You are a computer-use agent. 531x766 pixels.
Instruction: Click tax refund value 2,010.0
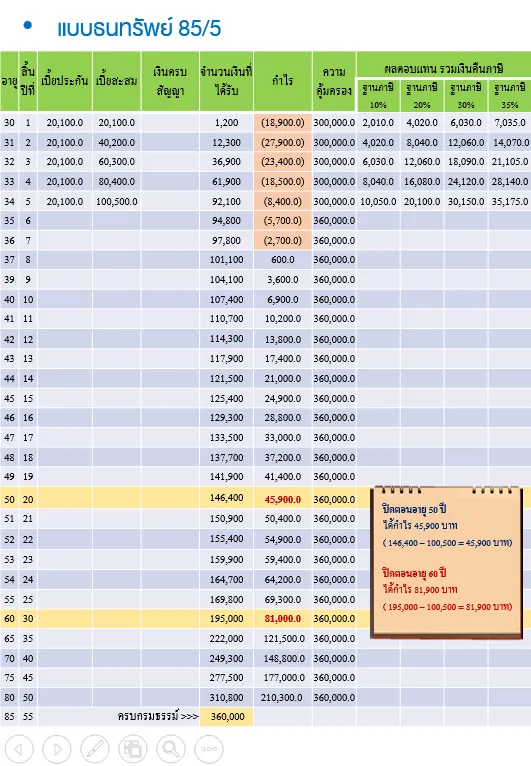(x=378, y=123)
